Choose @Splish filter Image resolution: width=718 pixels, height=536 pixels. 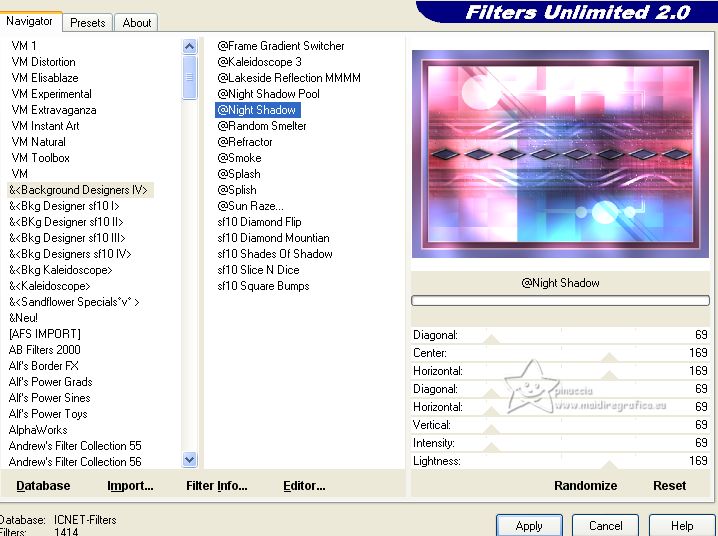pyautogui.click(x=237, y=190)
